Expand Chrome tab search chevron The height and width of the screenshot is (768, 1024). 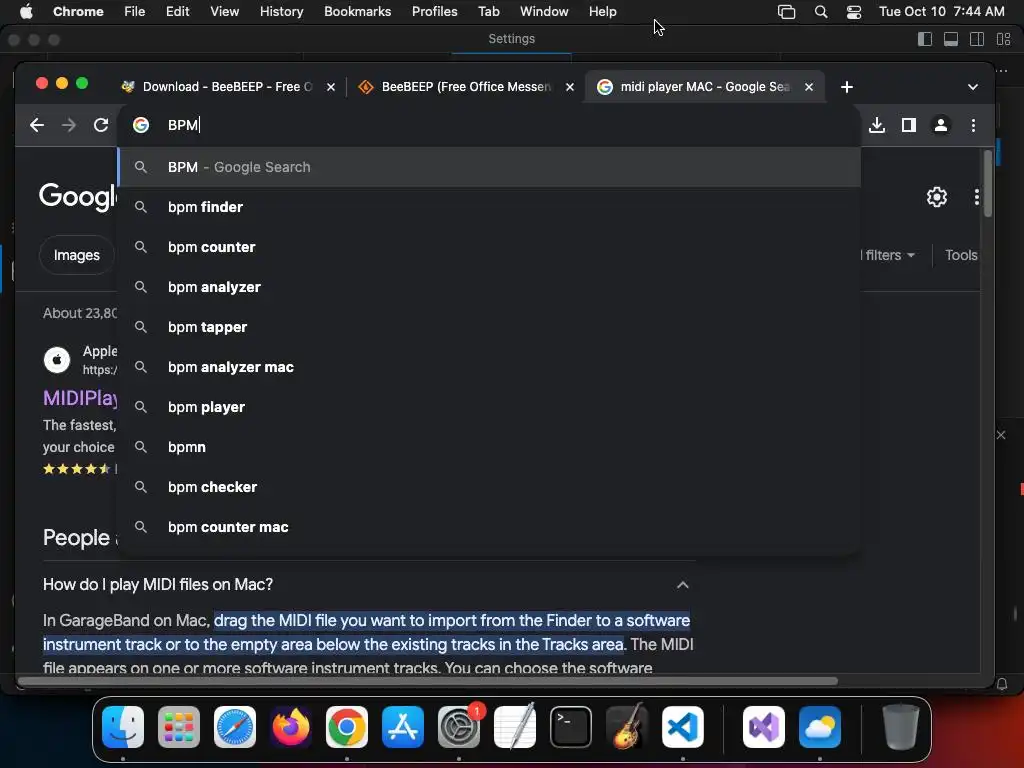click(972, 87)
